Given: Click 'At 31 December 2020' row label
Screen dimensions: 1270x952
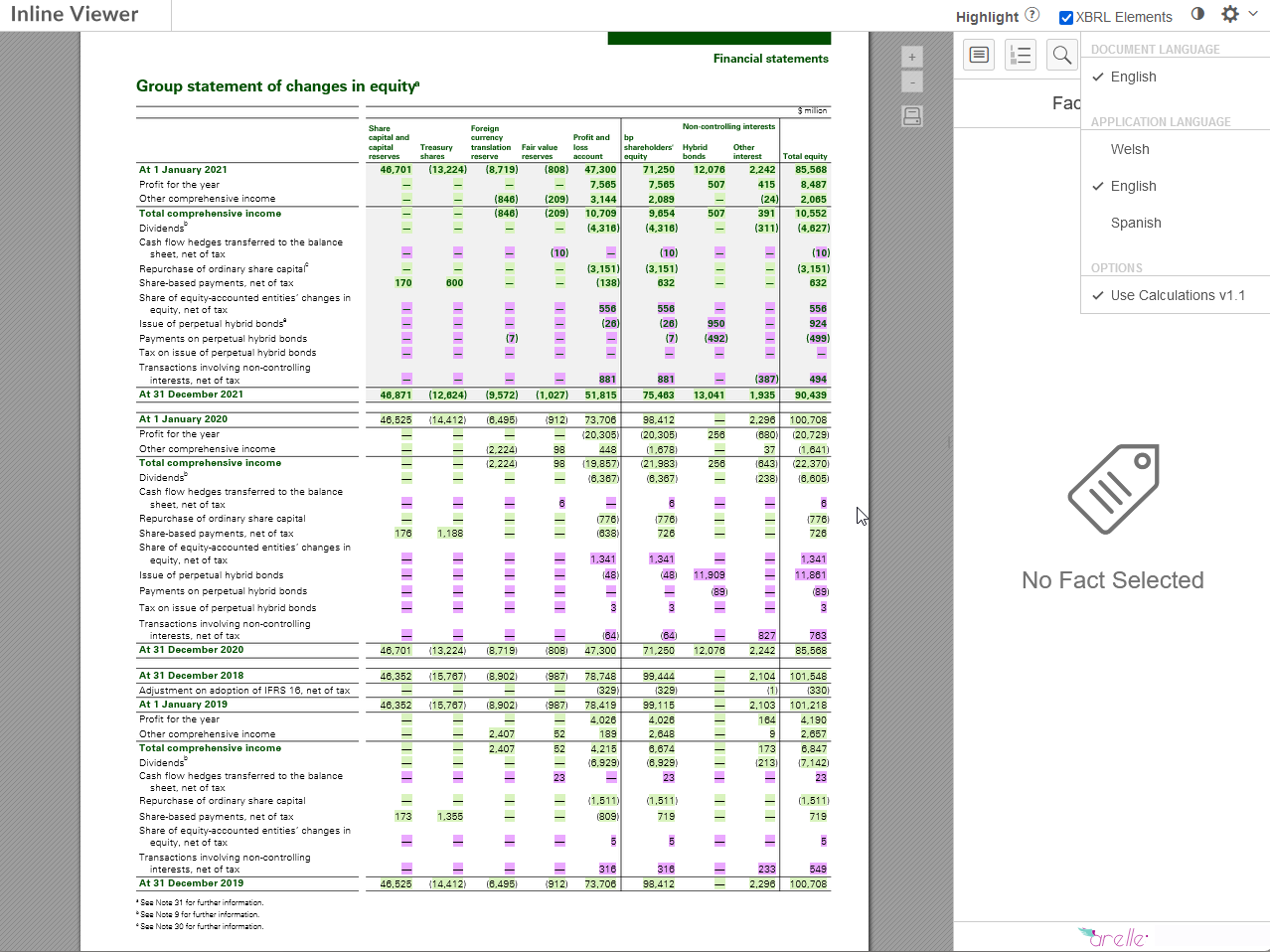Looking at the screenshot, I should point(191,650).
